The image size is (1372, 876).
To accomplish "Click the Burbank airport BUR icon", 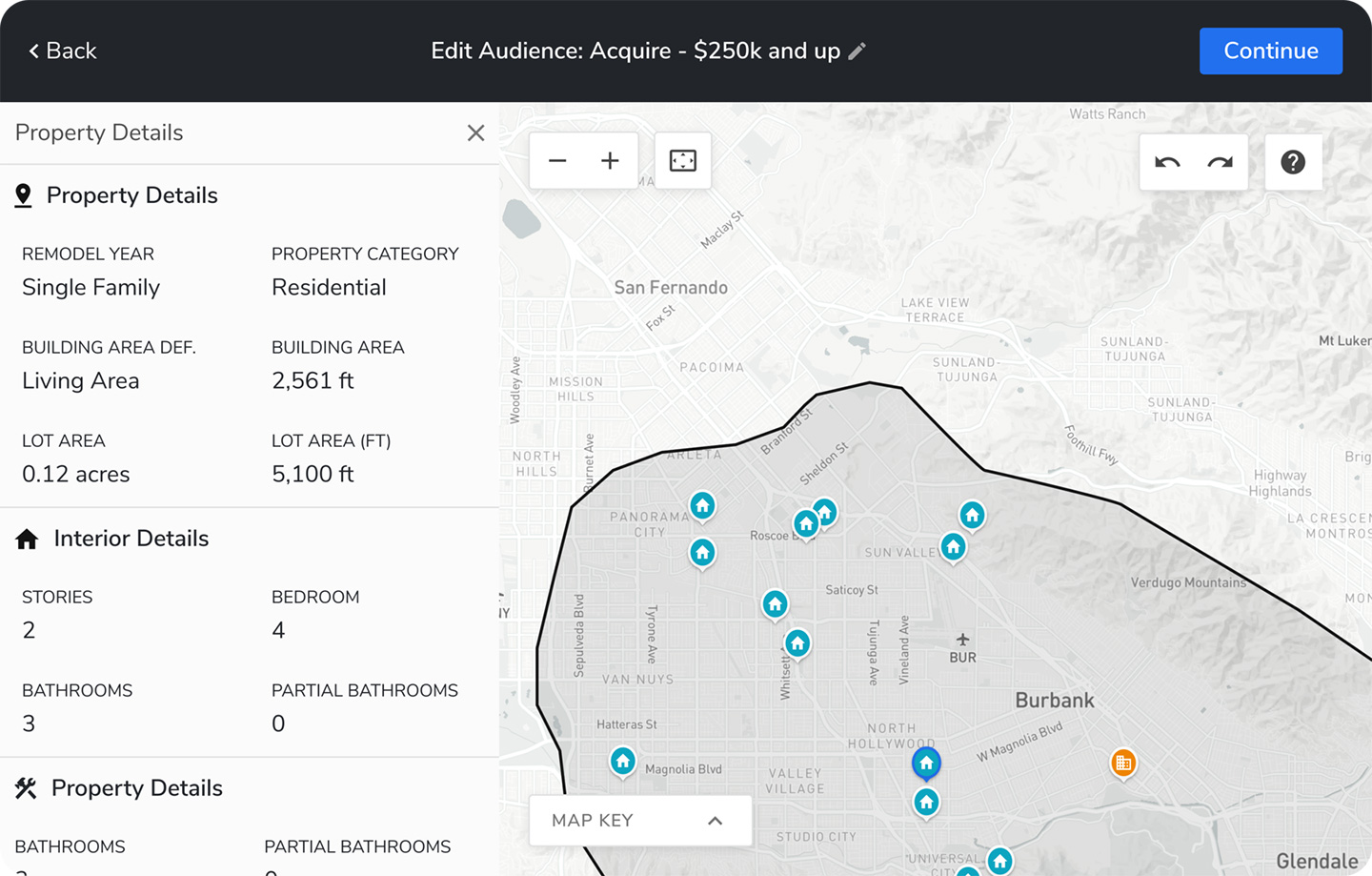I will pyautogui.click(x=962, y=640).
